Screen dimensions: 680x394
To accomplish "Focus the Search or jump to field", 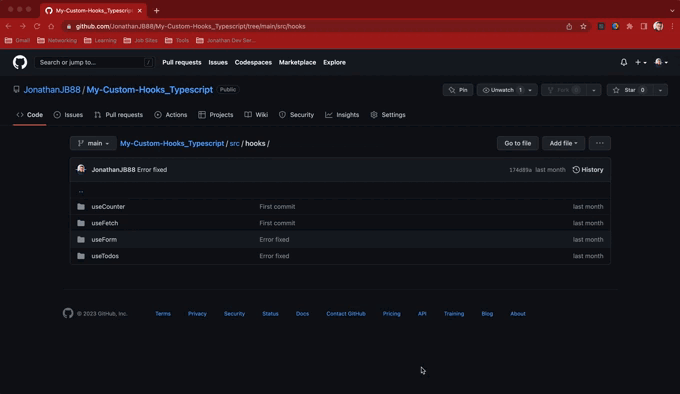I will coord(95,62).
